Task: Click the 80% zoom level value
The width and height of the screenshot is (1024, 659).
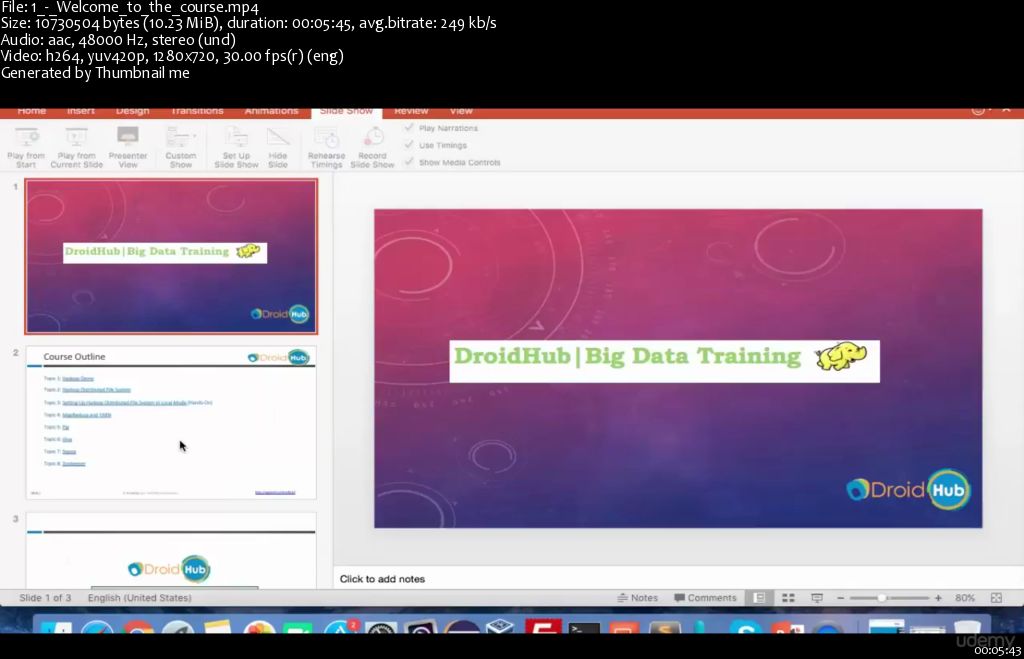Action: pos(965,598)
